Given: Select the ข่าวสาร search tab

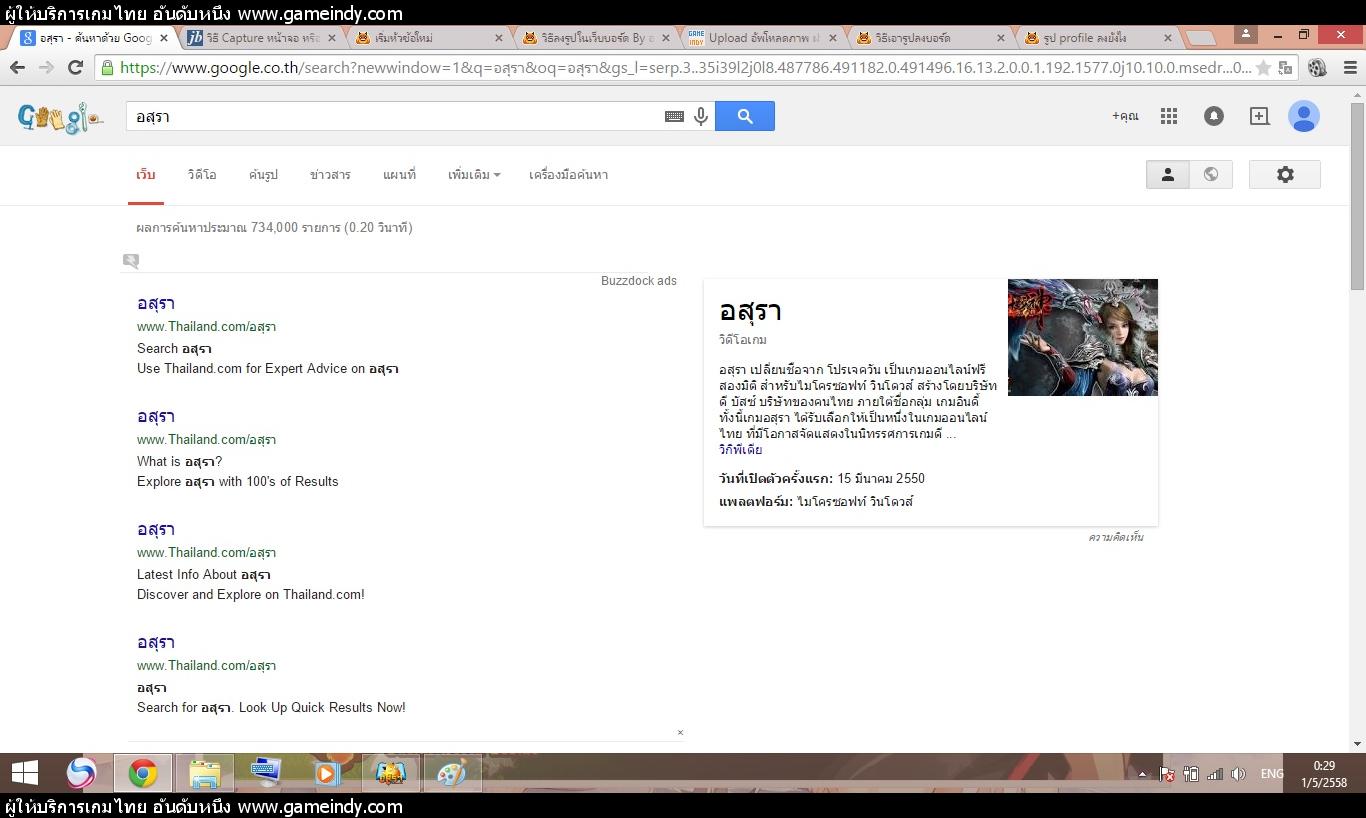Looking at the screenshot, I should point(330,174).
